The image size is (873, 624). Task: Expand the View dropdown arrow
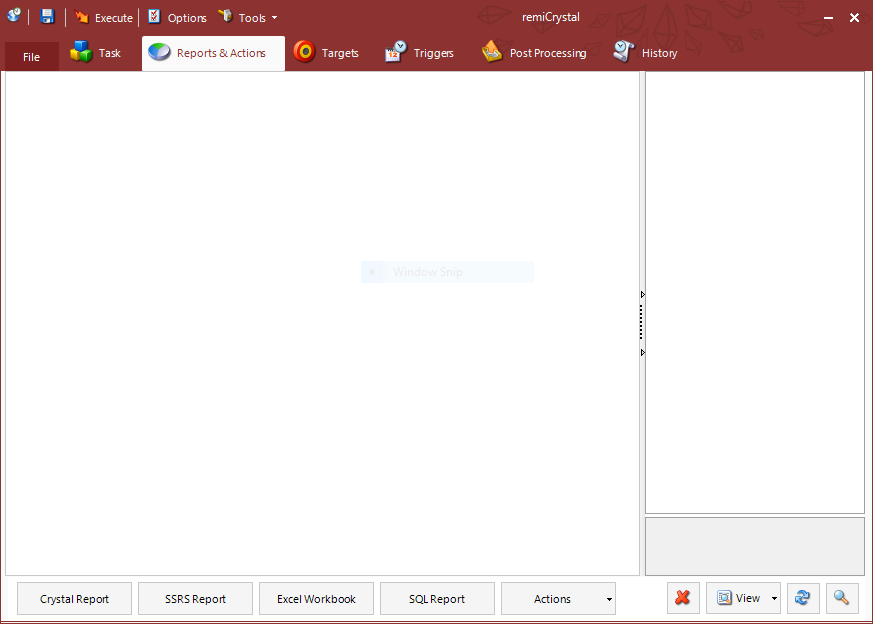coord(774,599)
